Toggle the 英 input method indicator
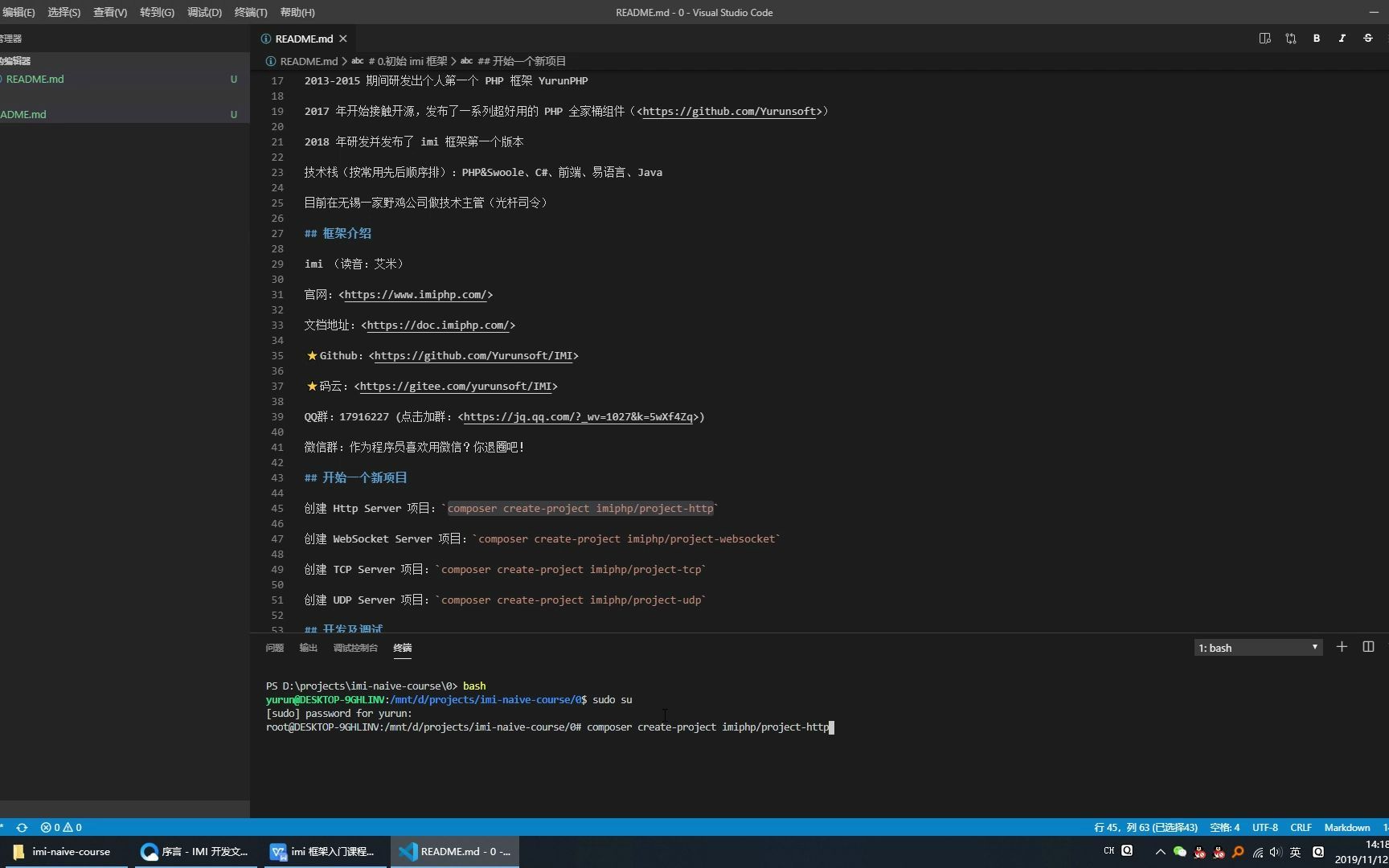The image size is (1389, 868). 1295,852
